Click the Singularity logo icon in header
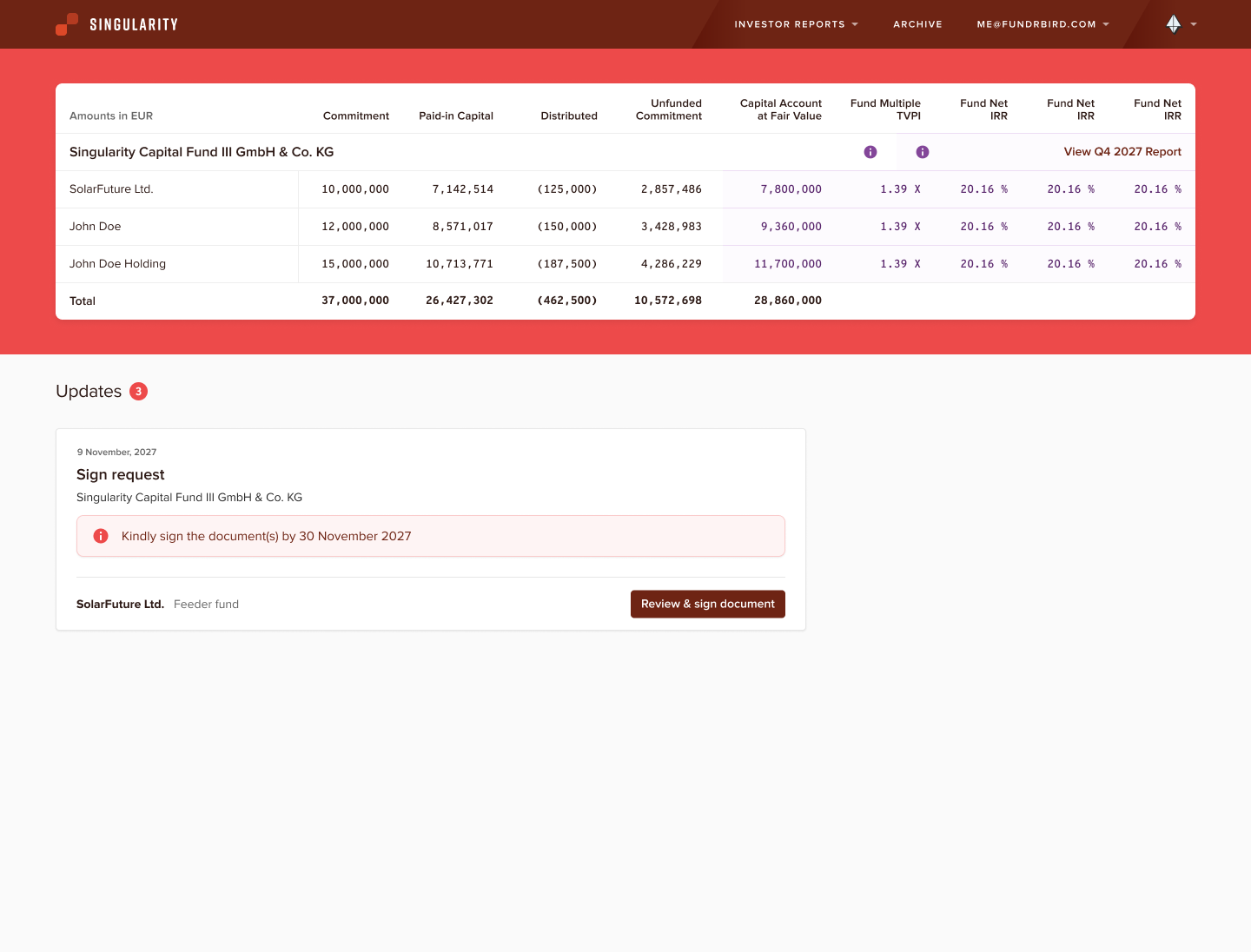1251x952 pixels. coord(67,24)
